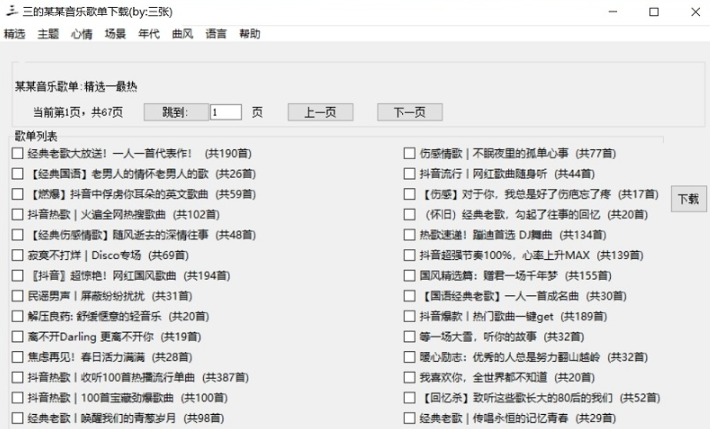Click the 某某音乐歌单:精选—最热 heading
The height and width of the screenshot is (429, 710).
click(x=76, y=86)
